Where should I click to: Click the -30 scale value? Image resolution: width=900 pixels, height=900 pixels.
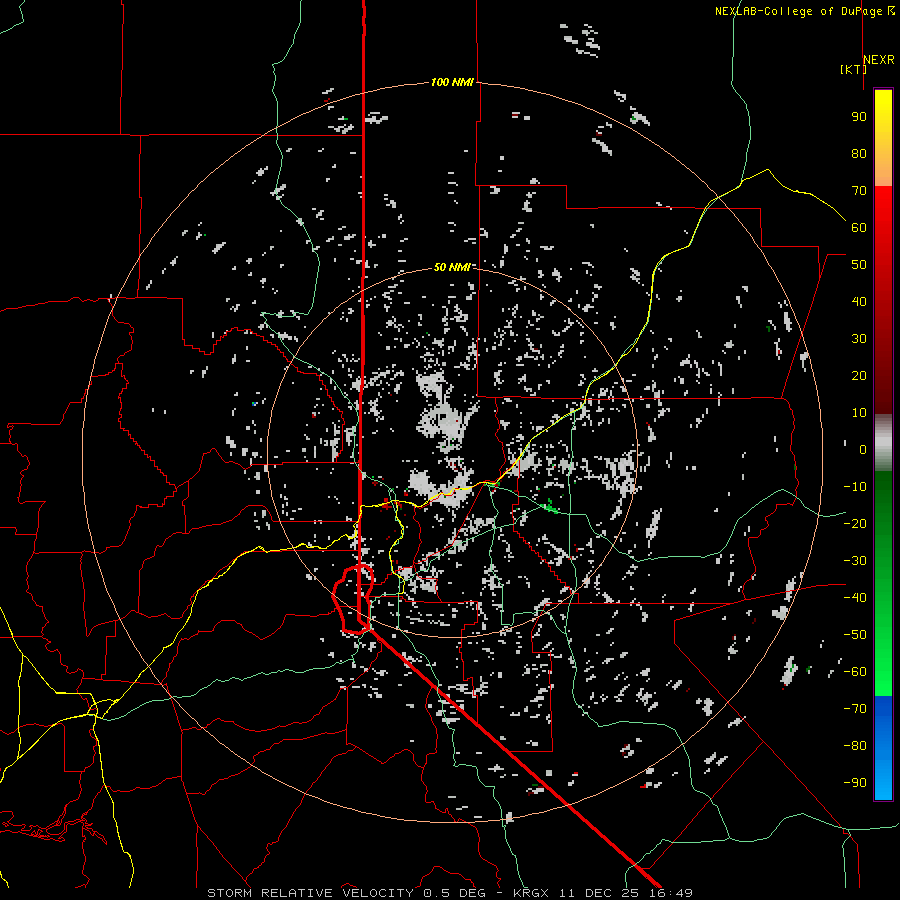pos(855,561)
